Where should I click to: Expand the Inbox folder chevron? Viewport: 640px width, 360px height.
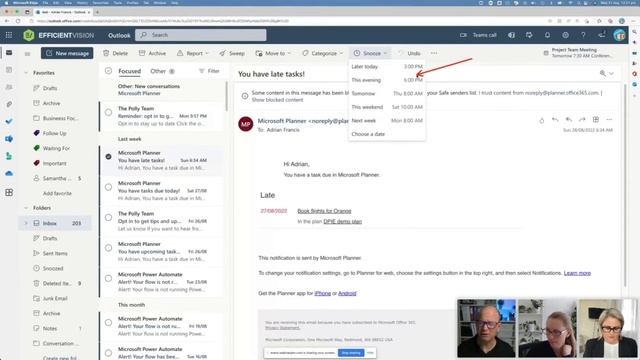click(x=26, y=223)
